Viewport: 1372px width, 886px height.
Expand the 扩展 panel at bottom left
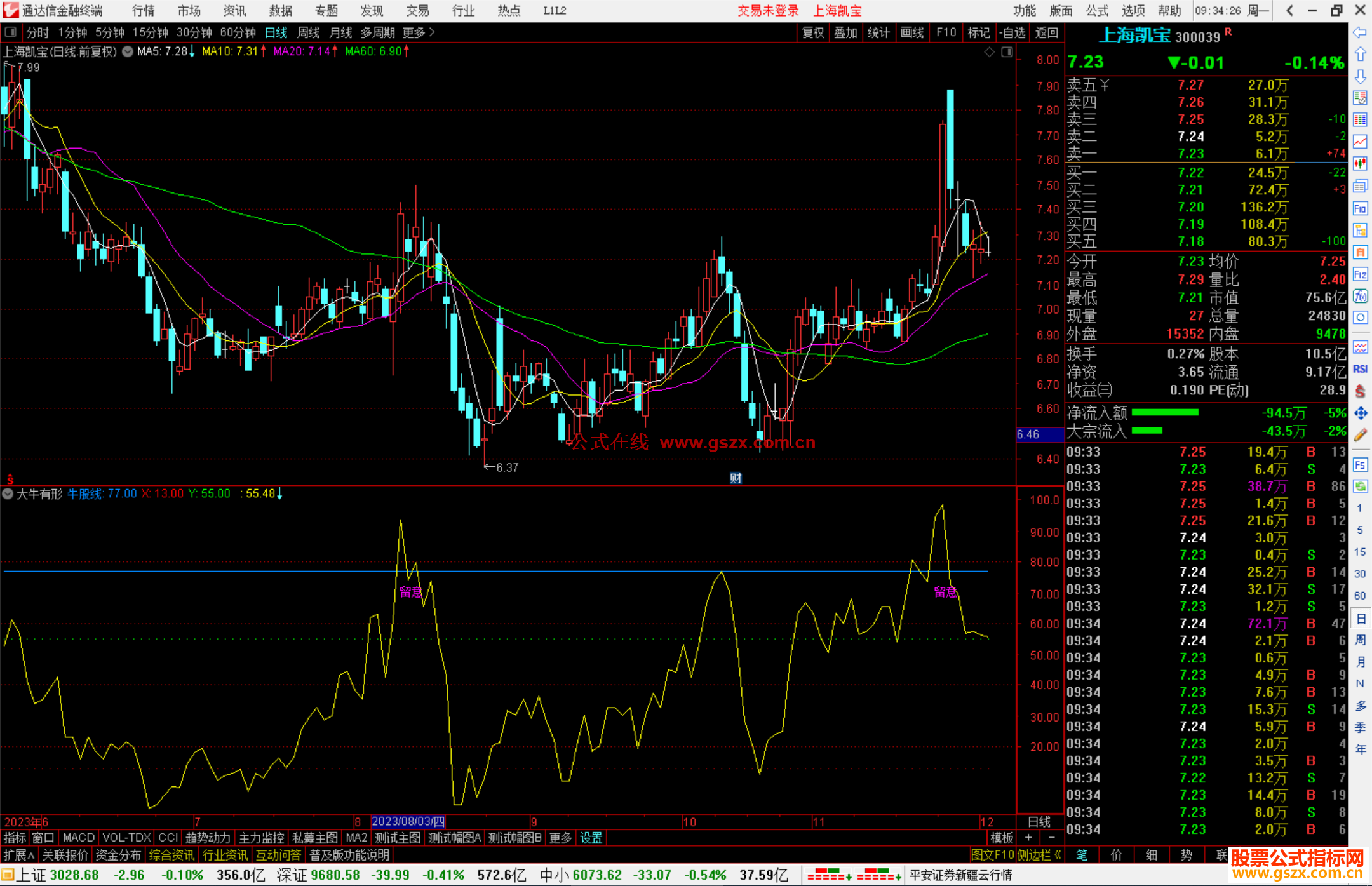(19, 855)
